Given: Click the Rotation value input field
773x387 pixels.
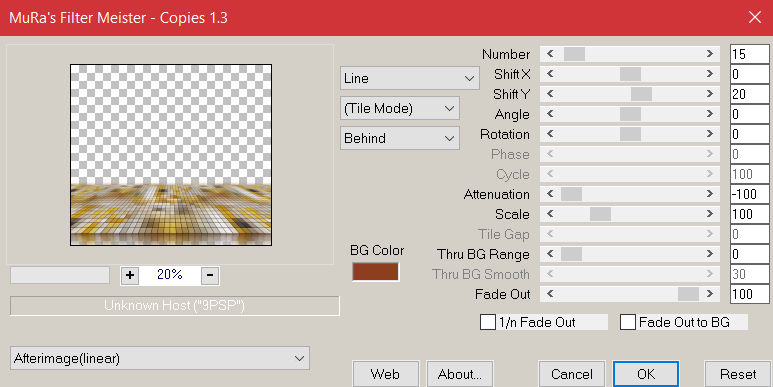Looking at the screenshot, I should (749, 134).
